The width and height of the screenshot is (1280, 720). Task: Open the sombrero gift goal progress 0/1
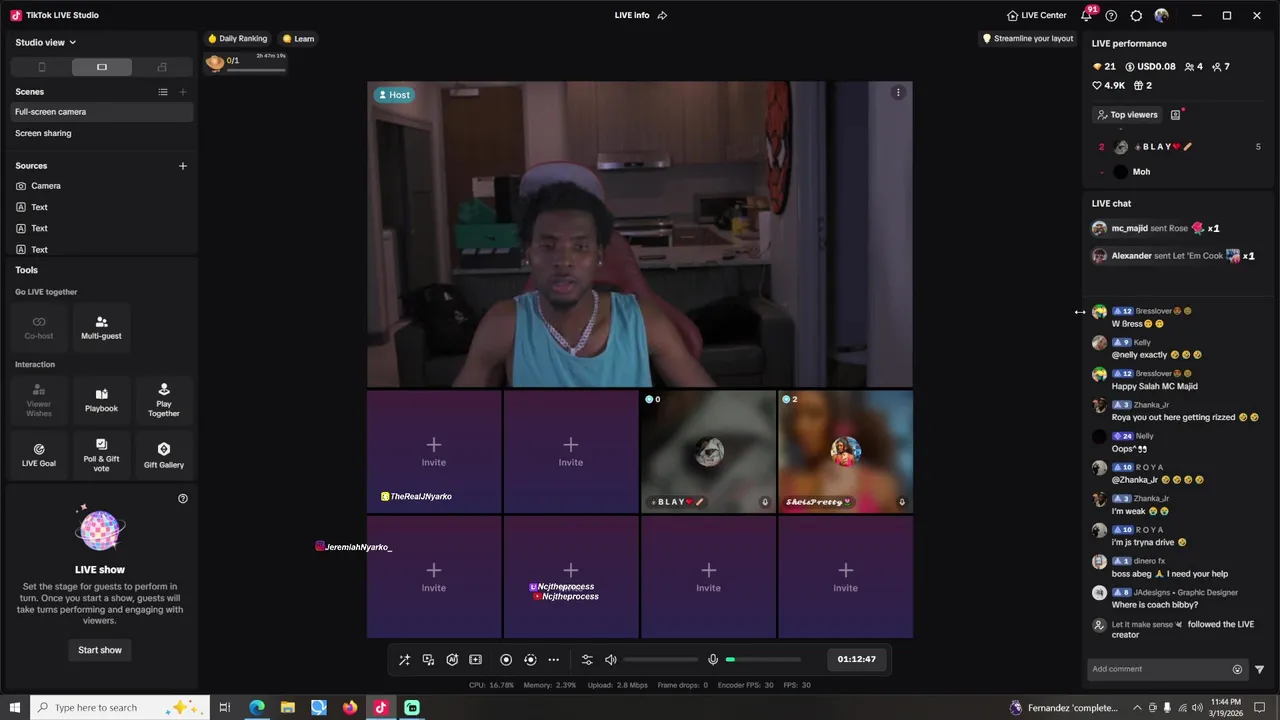pos(245,63)
